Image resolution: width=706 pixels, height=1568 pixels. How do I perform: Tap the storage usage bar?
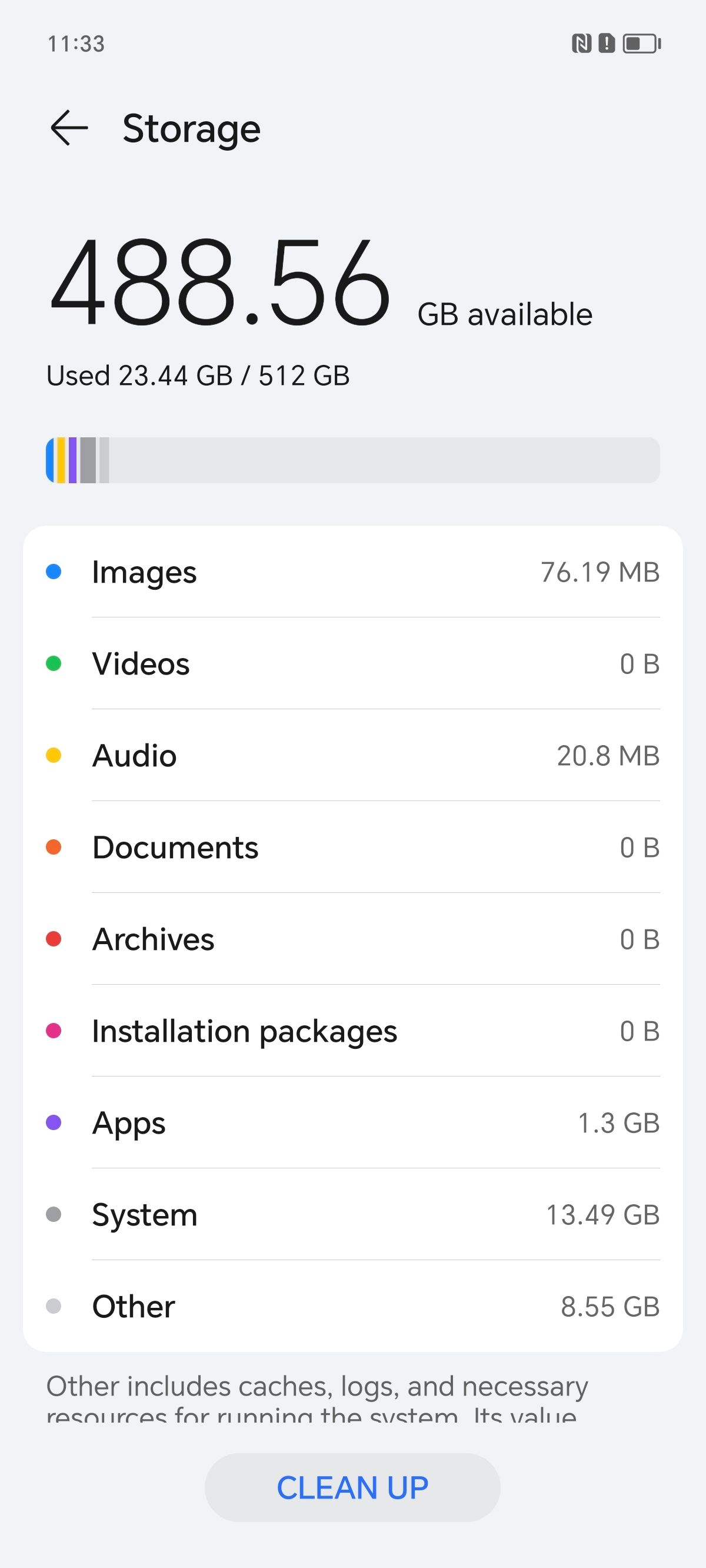click(x=353, y=460)
